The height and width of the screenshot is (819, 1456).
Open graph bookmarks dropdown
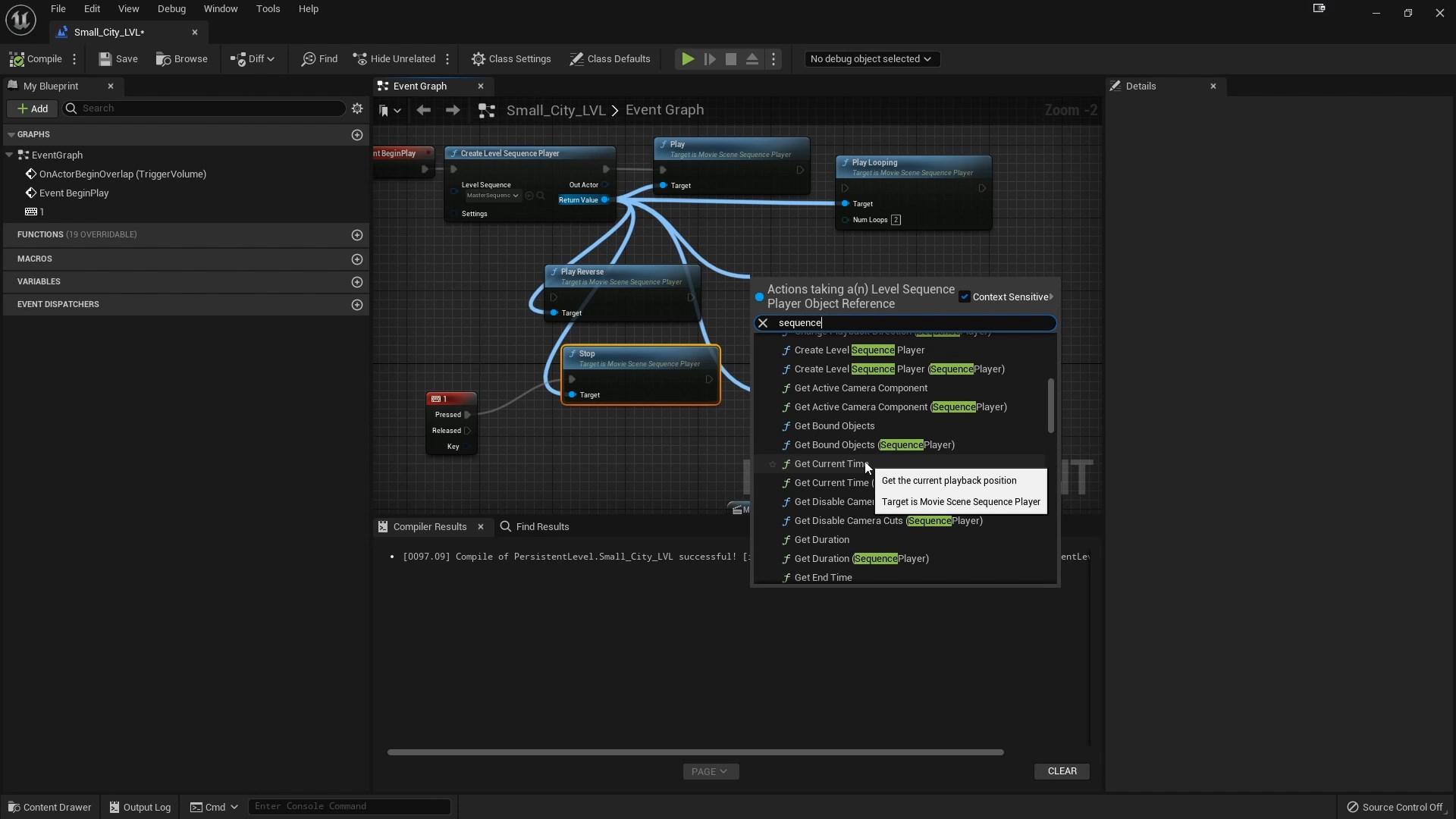(x=390, y=111)
